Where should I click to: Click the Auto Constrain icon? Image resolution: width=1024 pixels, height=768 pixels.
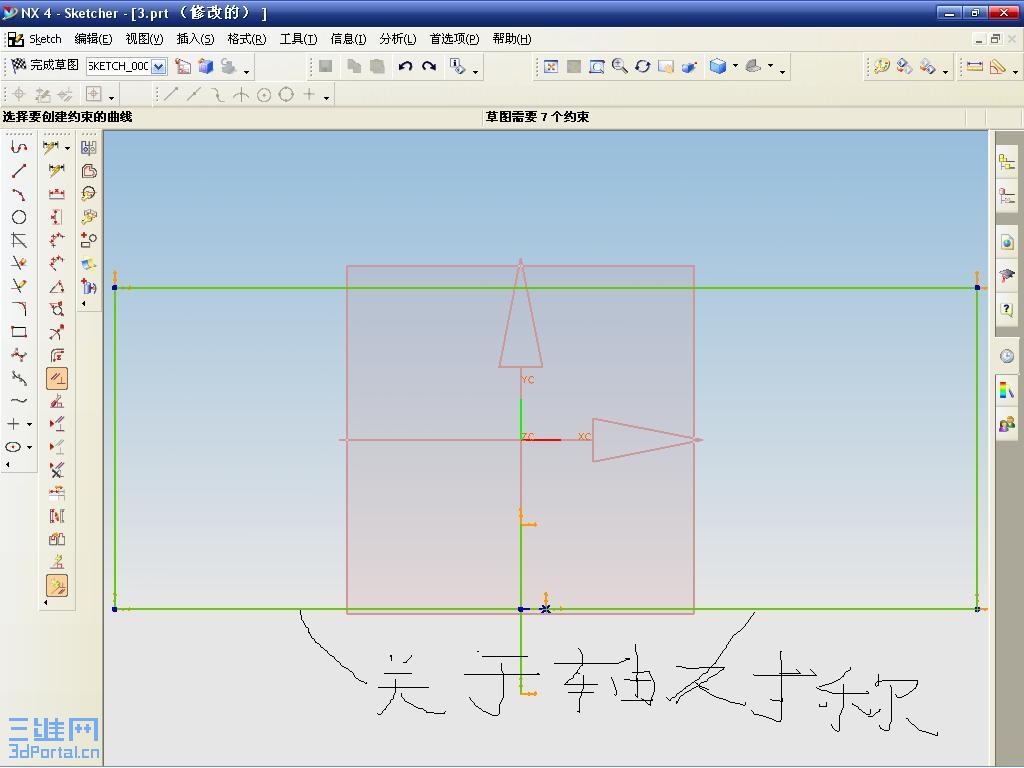point(57,402)
